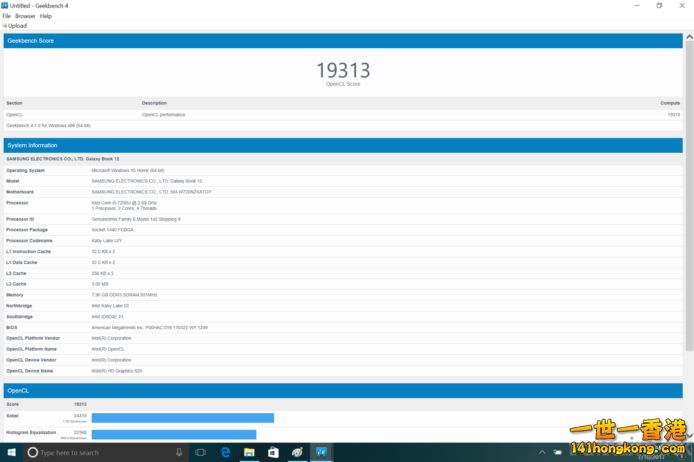Screen dimensions: 694x462
Task: Click the L3 Cache row label
Action: tap(16, 284)
